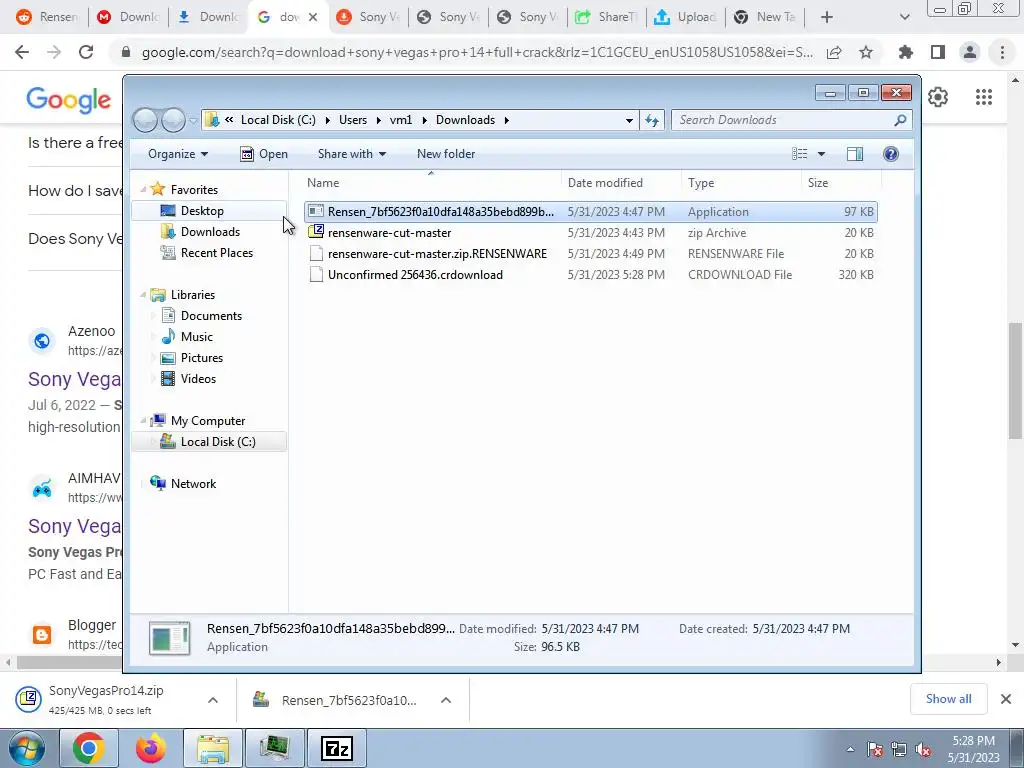The image size is (1024, 768).
Task: Open Windows Start button
Action: 26,748
